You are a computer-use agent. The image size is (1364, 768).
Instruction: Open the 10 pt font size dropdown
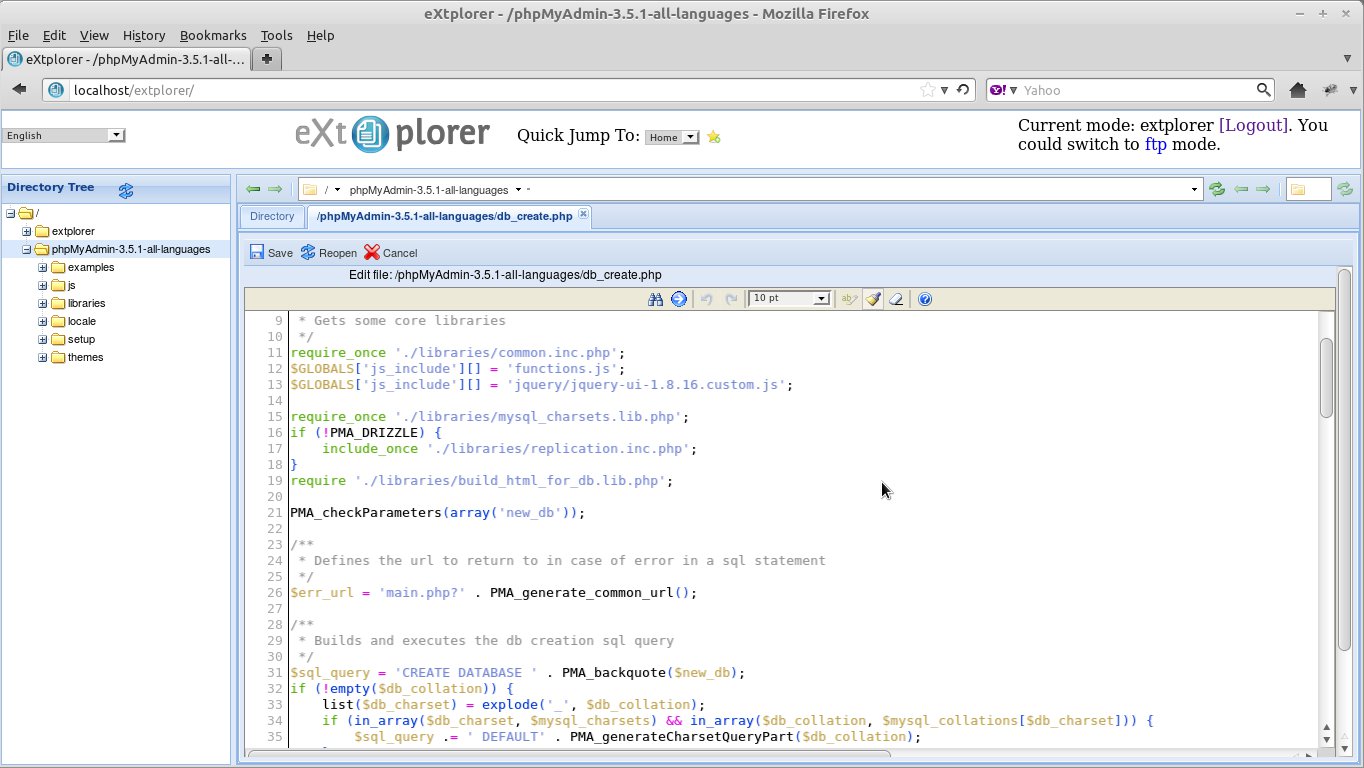(x=790, y=299)
